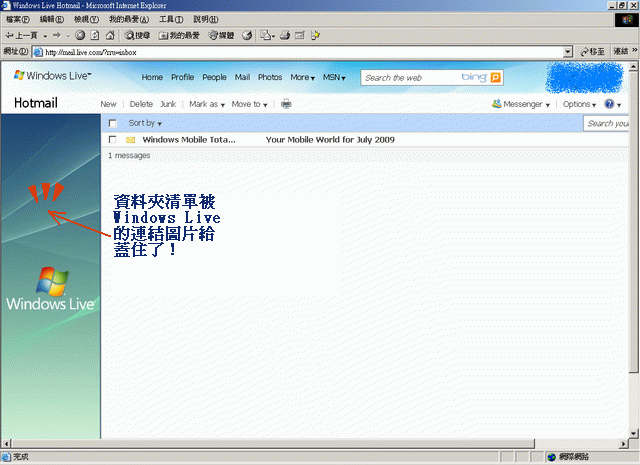The height and width of the screenshot is (465, 640).
Task: Click the Messenger people icon
Action: (497, 104)
